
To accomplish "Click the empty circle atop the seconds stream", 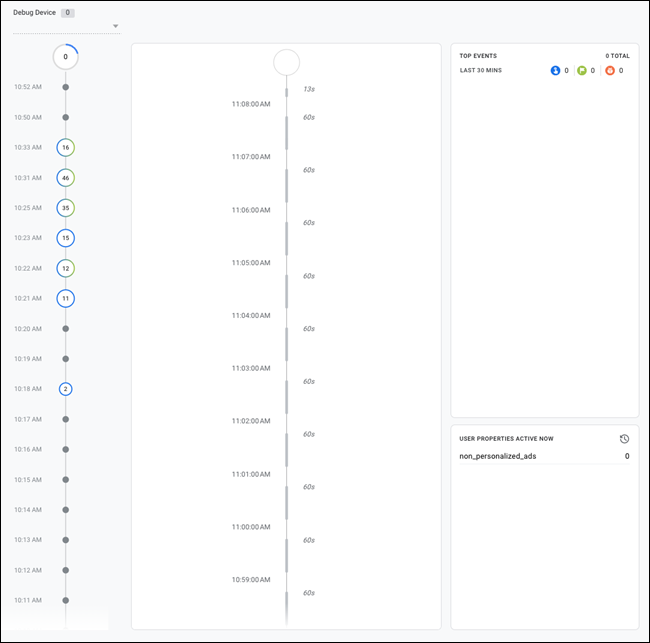I will coord(286,63).
